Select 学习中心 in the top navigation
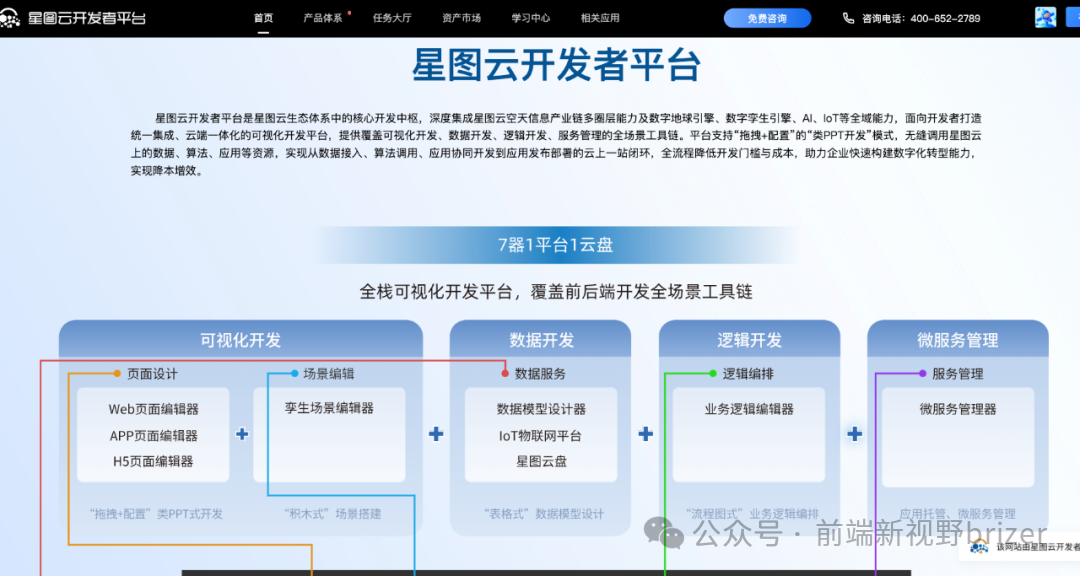 coord(530,18)
